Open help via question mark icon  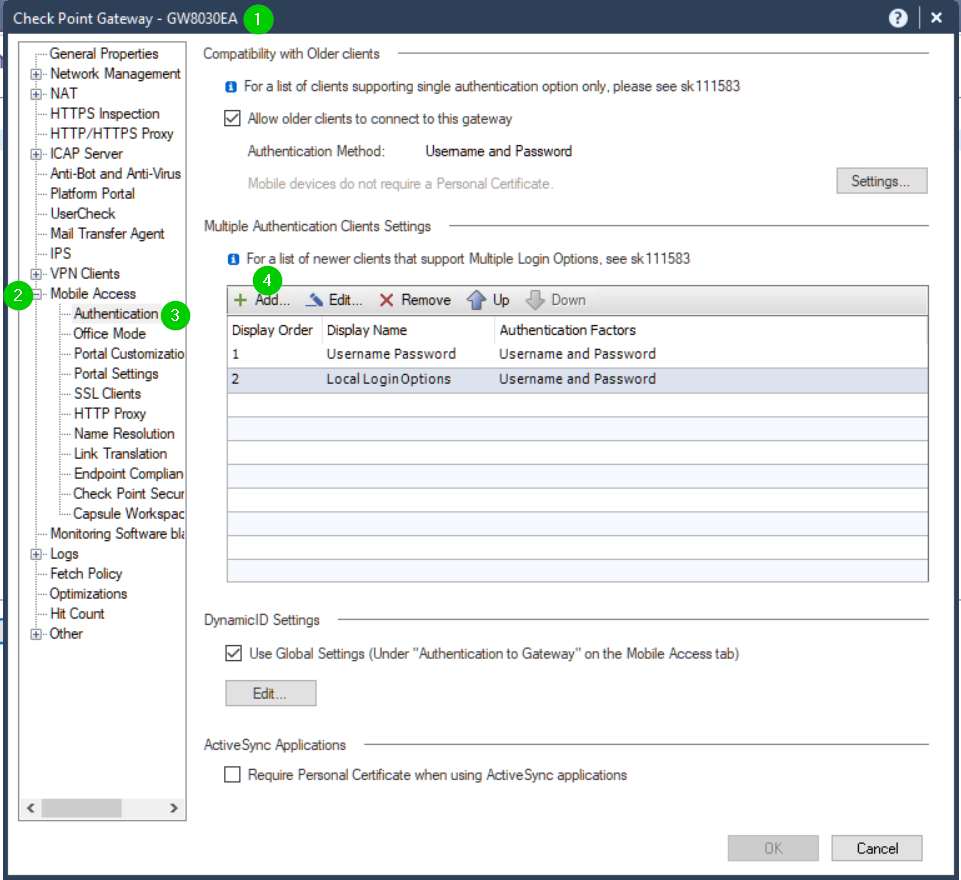coord(899,17)
